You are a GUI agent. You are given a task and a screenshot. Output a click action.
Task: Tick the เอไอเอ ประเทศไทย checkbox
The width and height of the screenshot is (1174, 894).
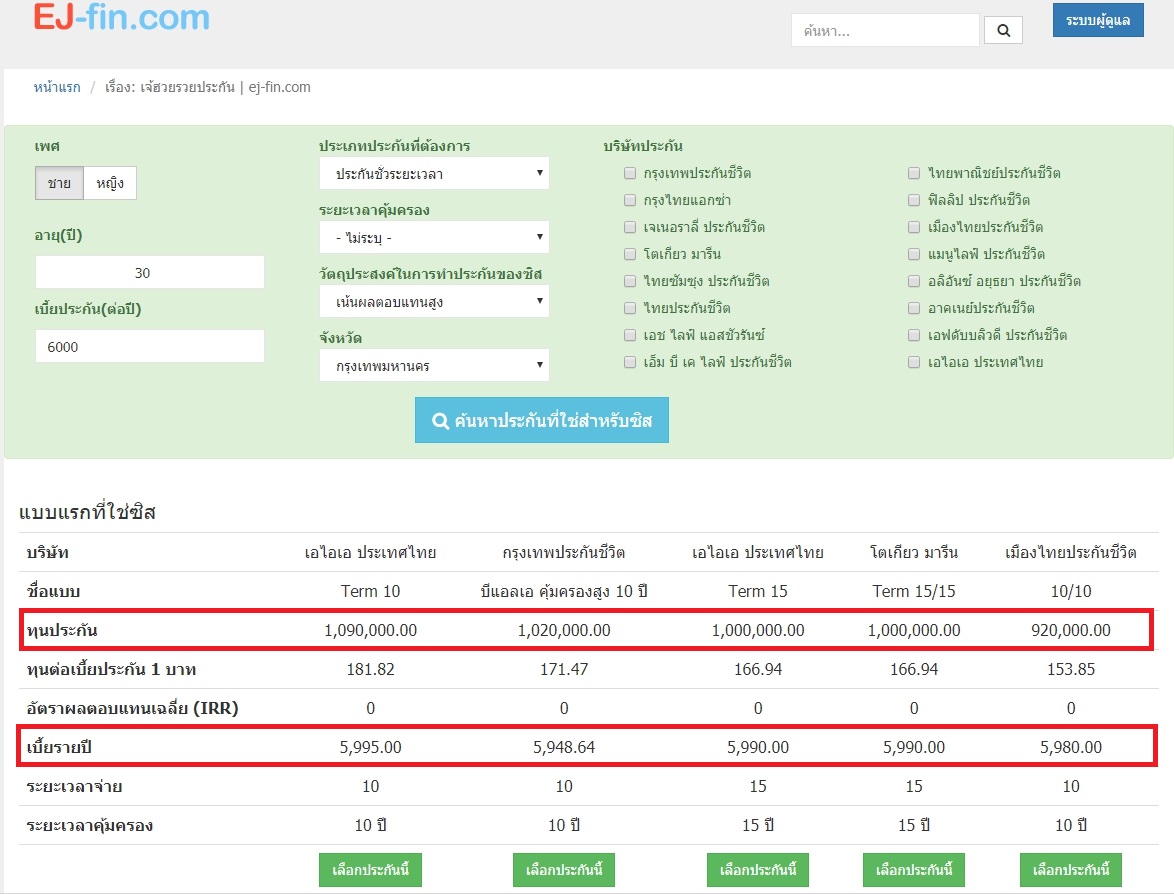click(x=914, y=362)
